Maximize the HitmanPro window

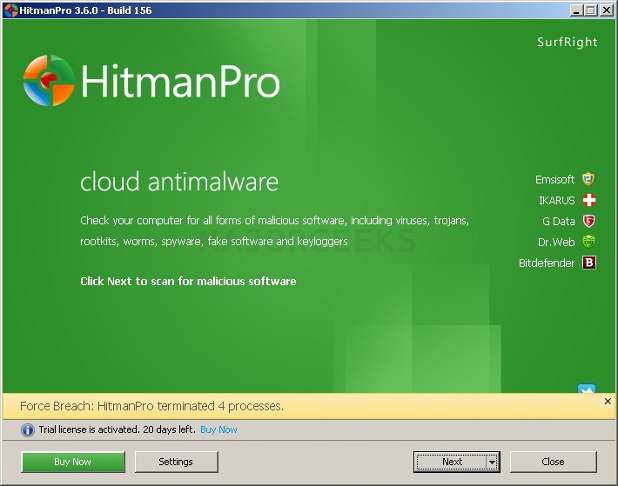(591, 10)
